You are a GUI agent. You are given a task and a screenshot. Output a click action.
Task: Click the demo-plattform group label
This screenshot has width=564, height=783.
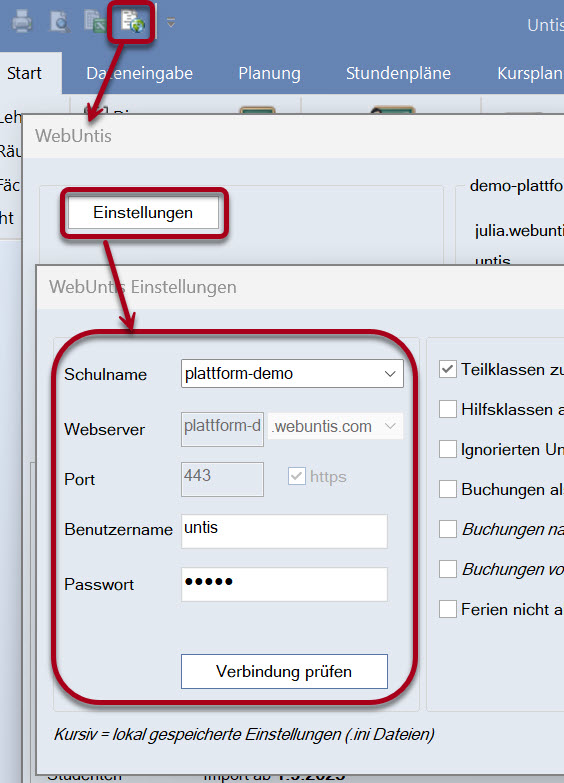(x=517, y=186)
